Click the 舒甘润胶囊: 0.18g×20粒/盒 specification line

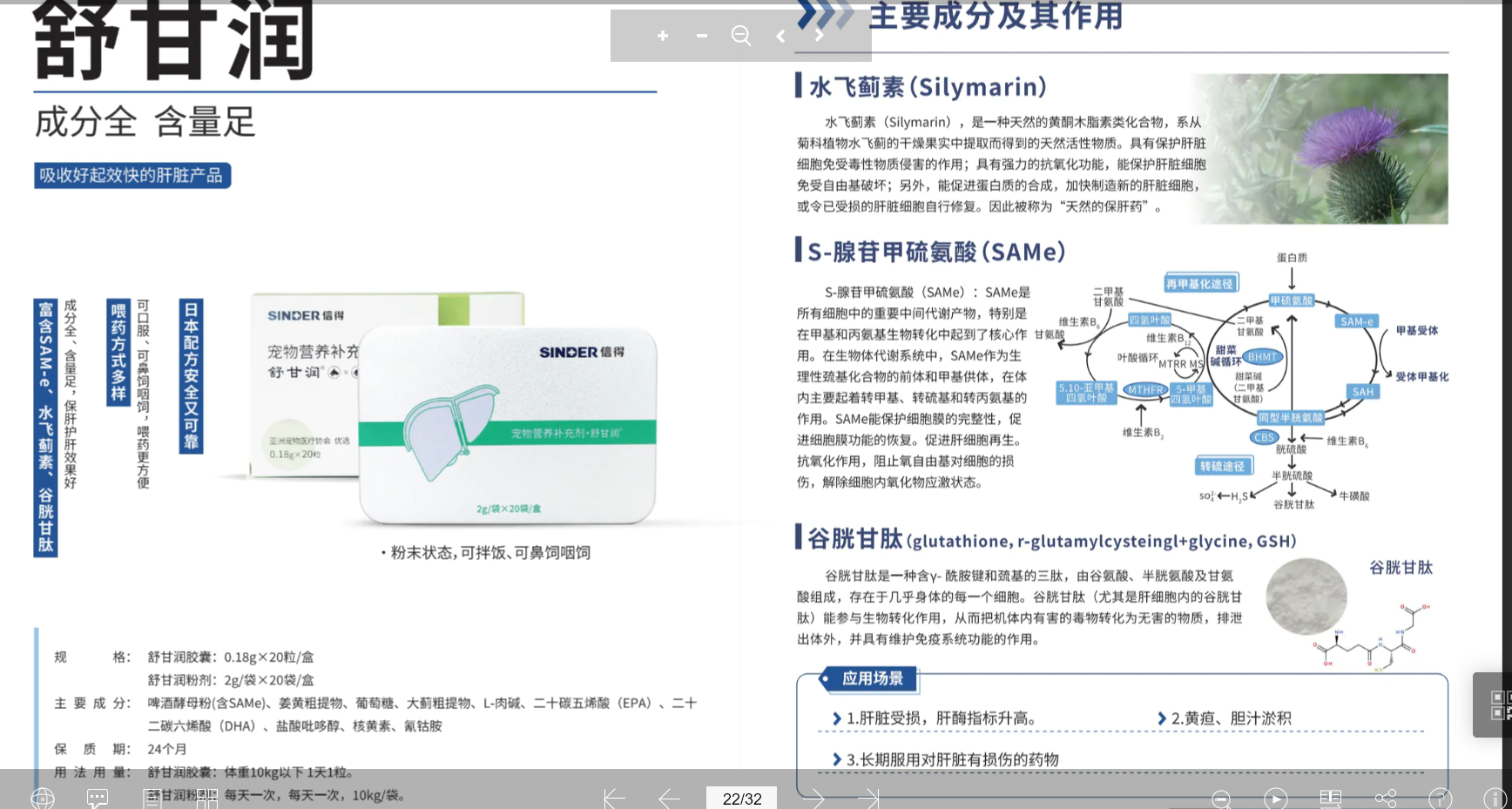(230, 657)
